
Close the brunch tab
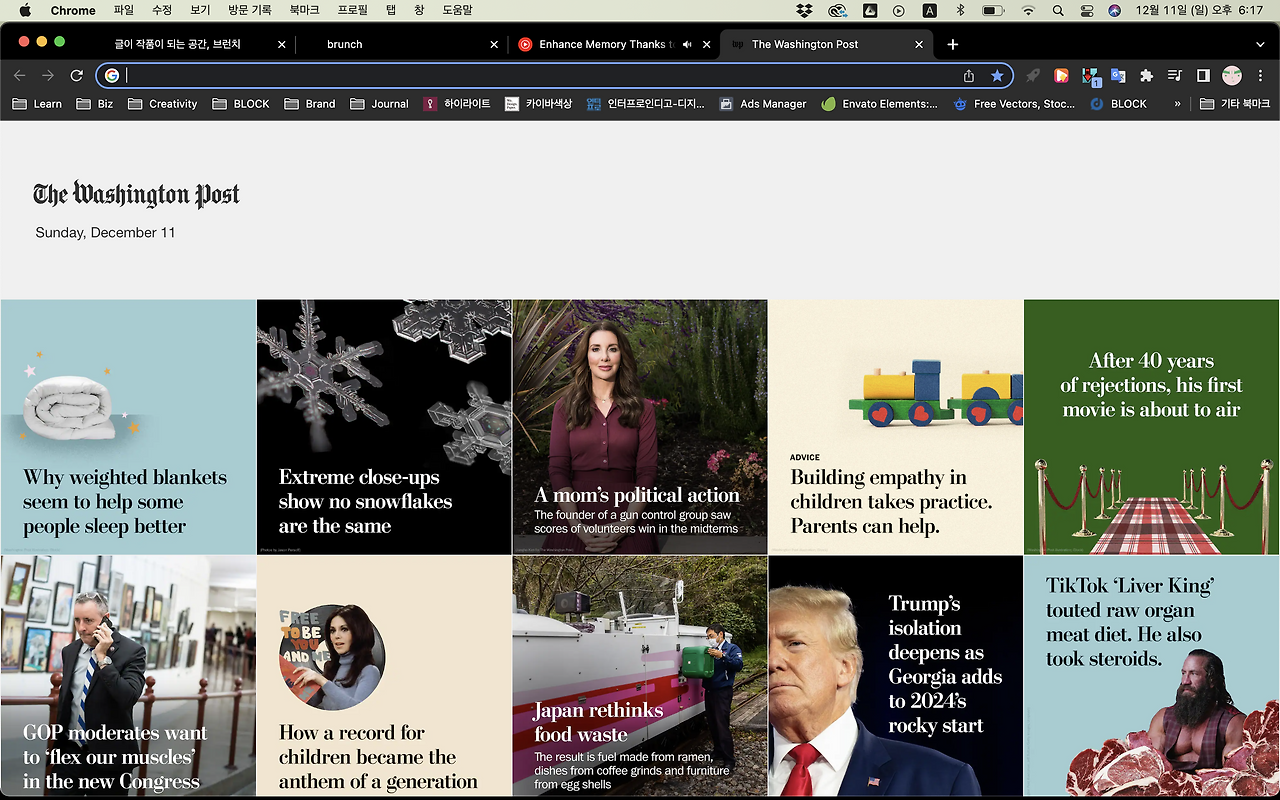[x=494, y=45]
